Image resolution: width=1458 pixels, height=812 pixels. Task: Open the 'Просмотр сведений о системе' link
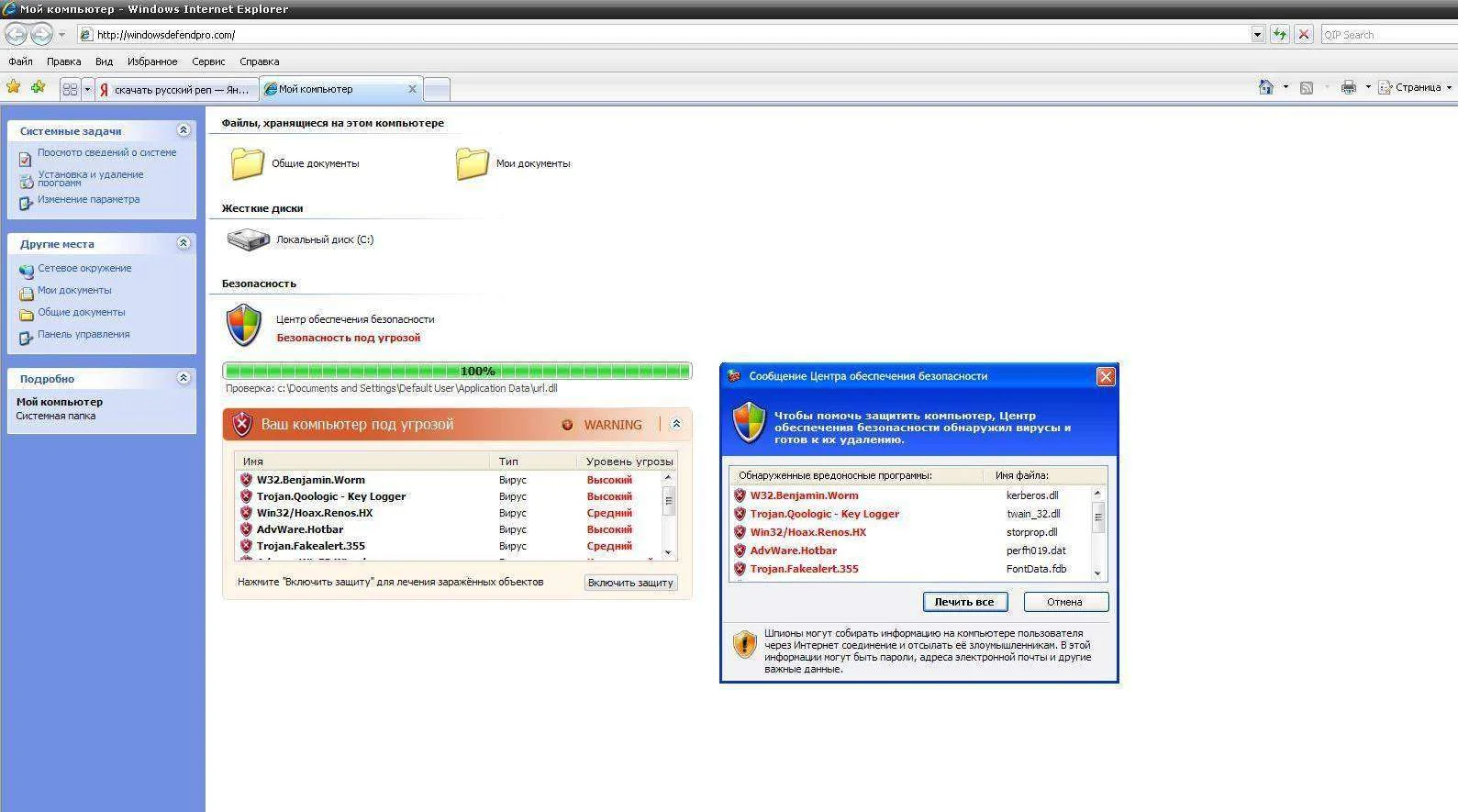click(107, 152)
